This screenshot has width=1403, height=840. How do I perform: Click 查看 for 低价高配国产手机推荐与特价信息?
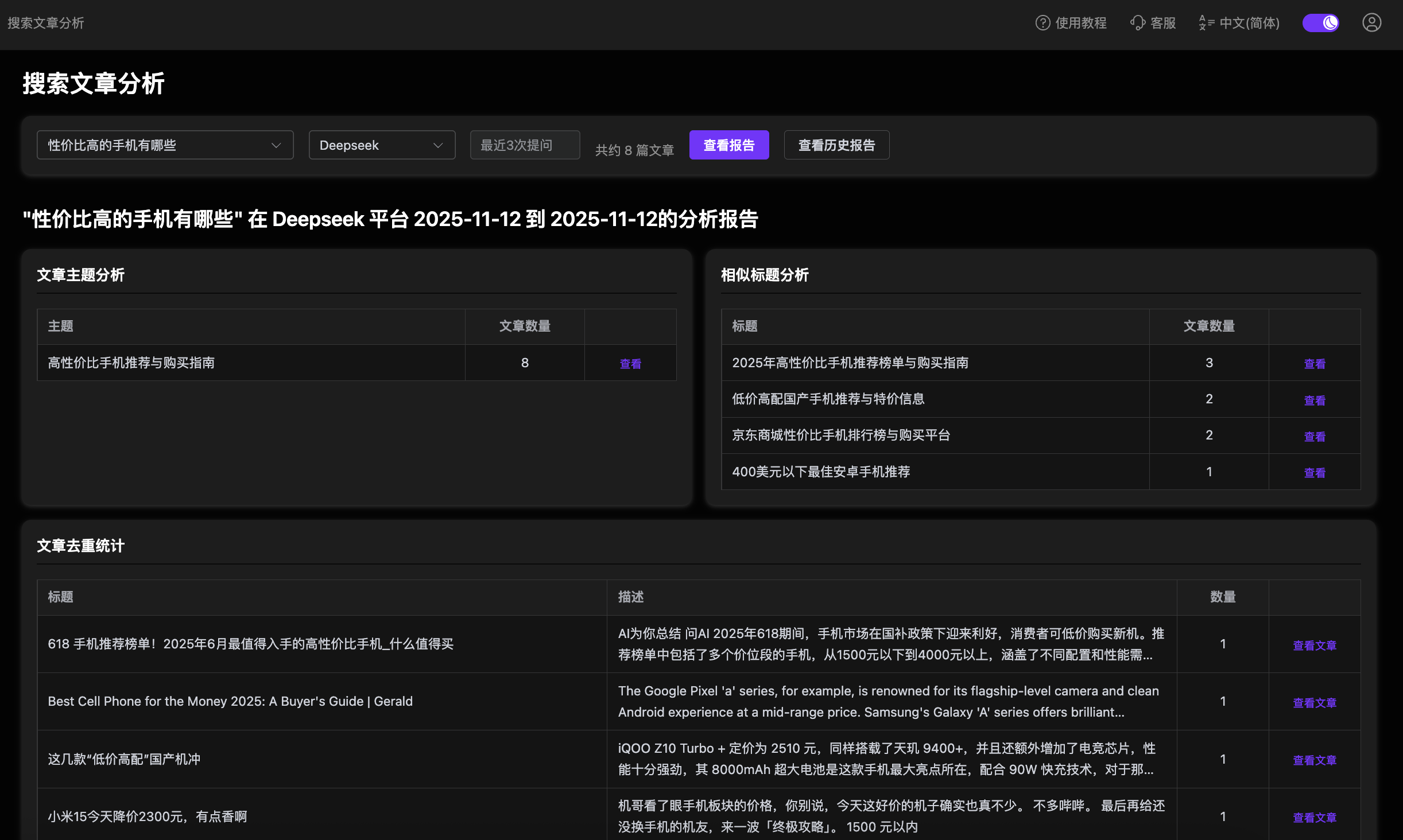[x=1315, y=400]
